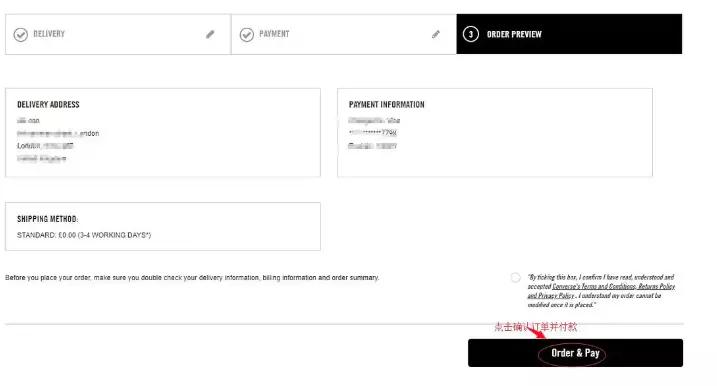Go to the Delivery step tab
Viewport: 717px width, 386px height.
coord(118,34)
